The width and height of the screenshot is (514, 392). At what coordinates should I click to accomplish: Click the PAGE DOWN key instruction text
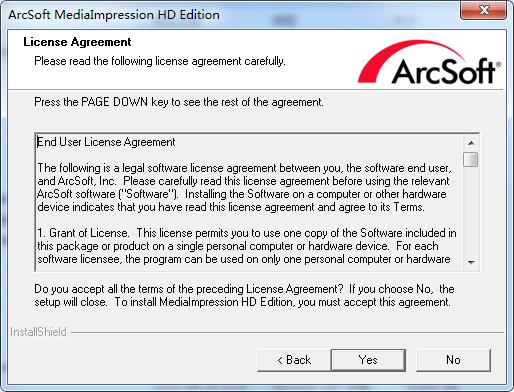(179, 102)
